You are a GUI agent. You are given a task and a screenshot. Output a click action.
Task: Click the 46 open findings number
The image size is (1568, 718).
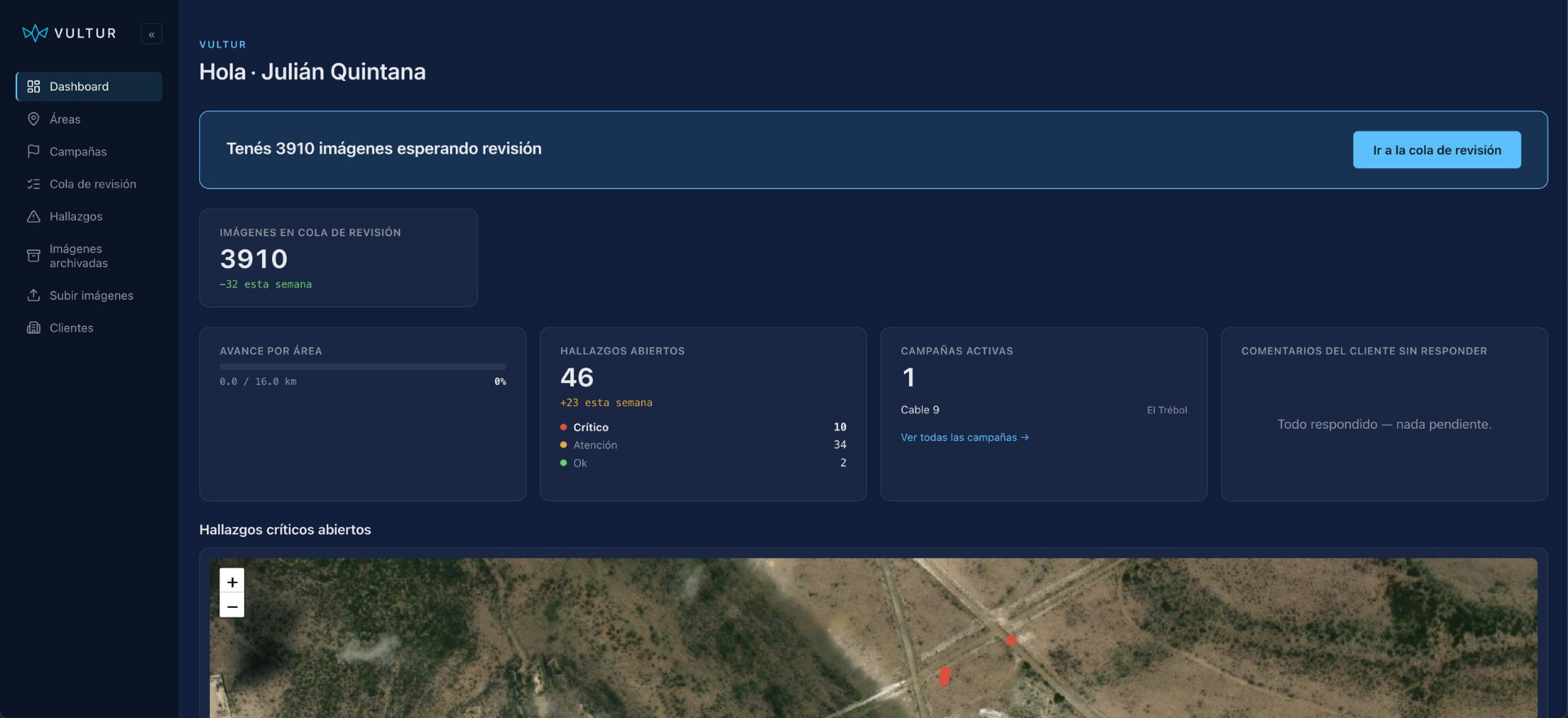click(x=577, y=377)
